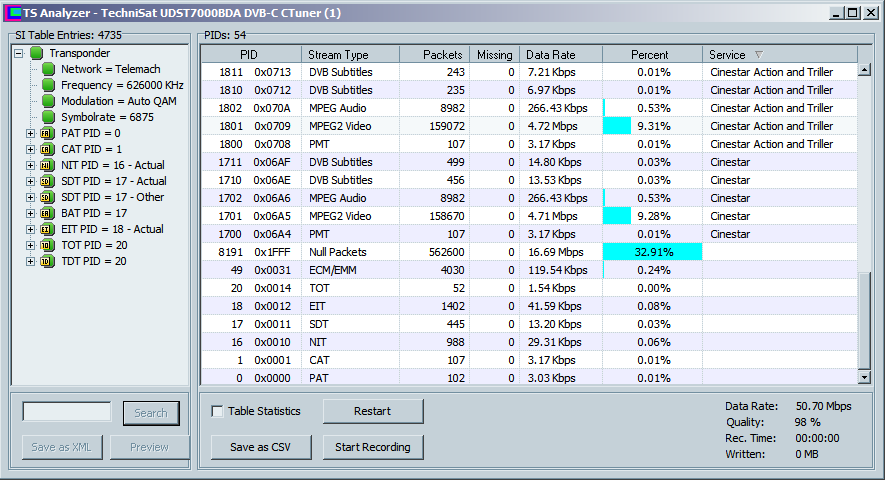Image resolution: width=885 pixels, height=480 pixels.
Task: Select the SDT row with 445 packets
Action: (x=529, y=324)
